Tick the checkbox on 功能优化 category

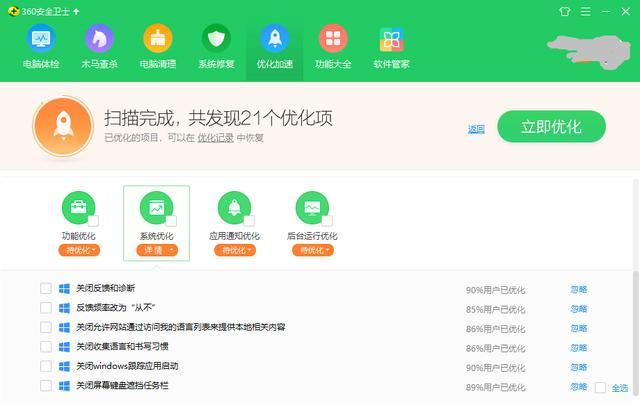pyautogui.click(x=93, y=221)
